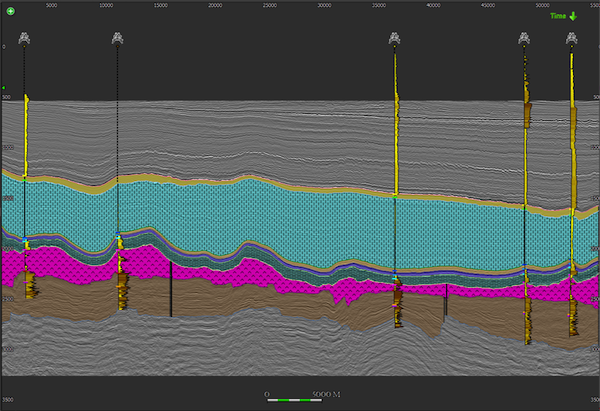Screen dimensions: 600x411
Task: Select the leftmost well derrick icon
Action: coord(24,38)
